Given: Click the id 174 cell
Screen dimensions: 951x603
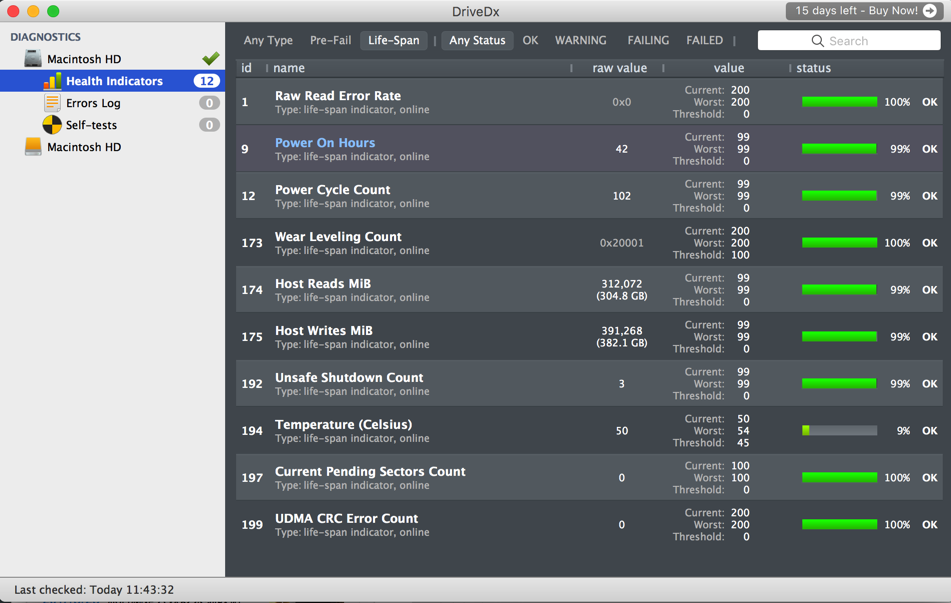Looking at the screenshot, I should click(252, 290).
